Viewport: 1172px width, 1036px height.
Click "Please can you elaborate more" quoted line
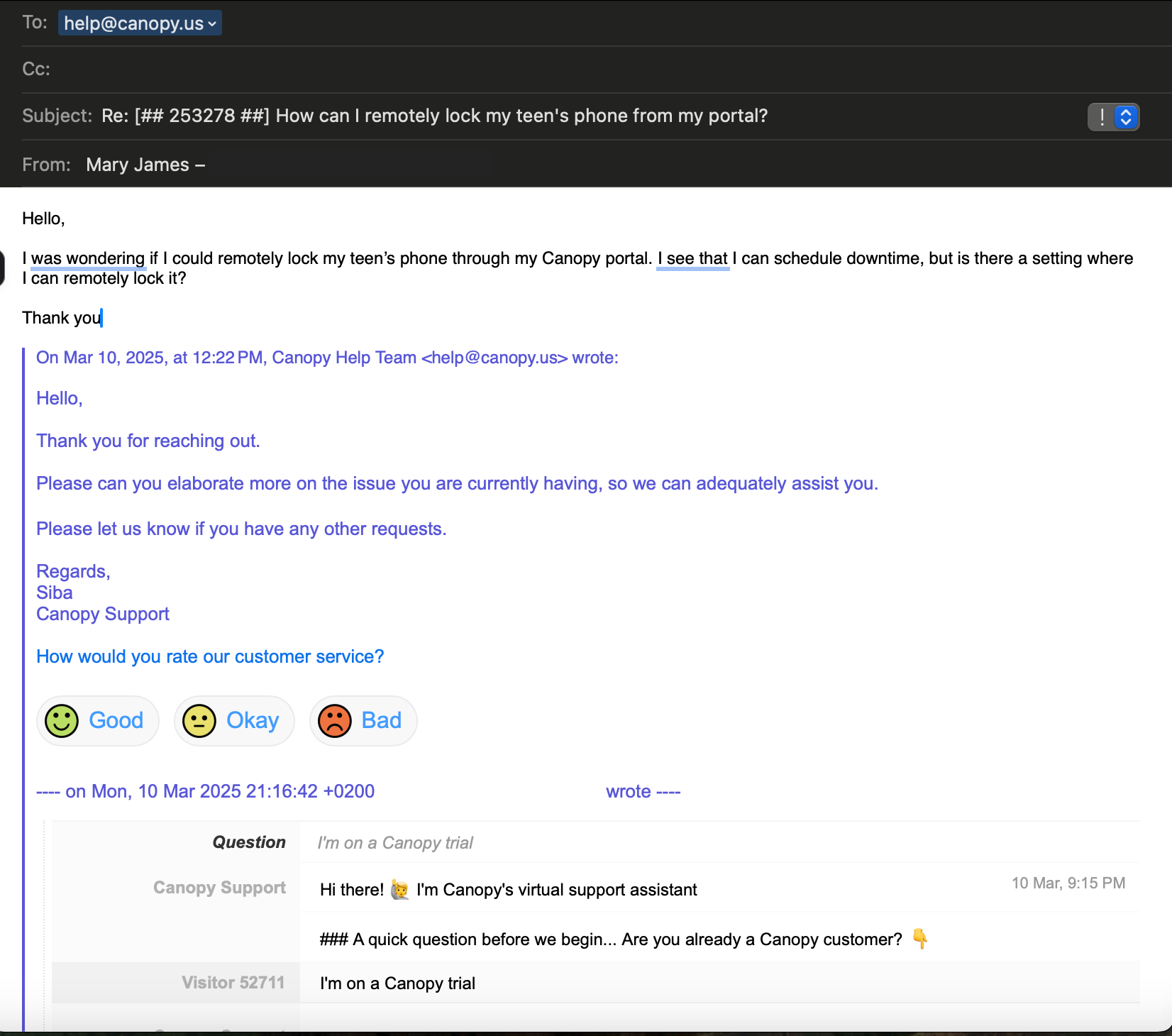(x=457, y=483)
